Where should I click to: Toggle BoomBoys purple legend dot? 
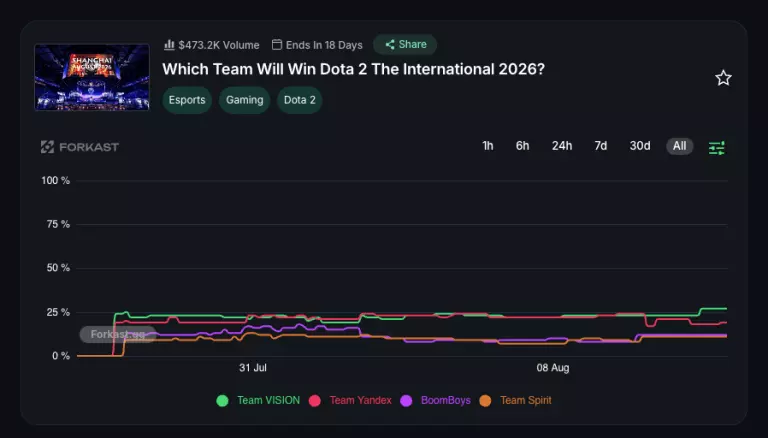pyautogui.click(x=406, y=401)
